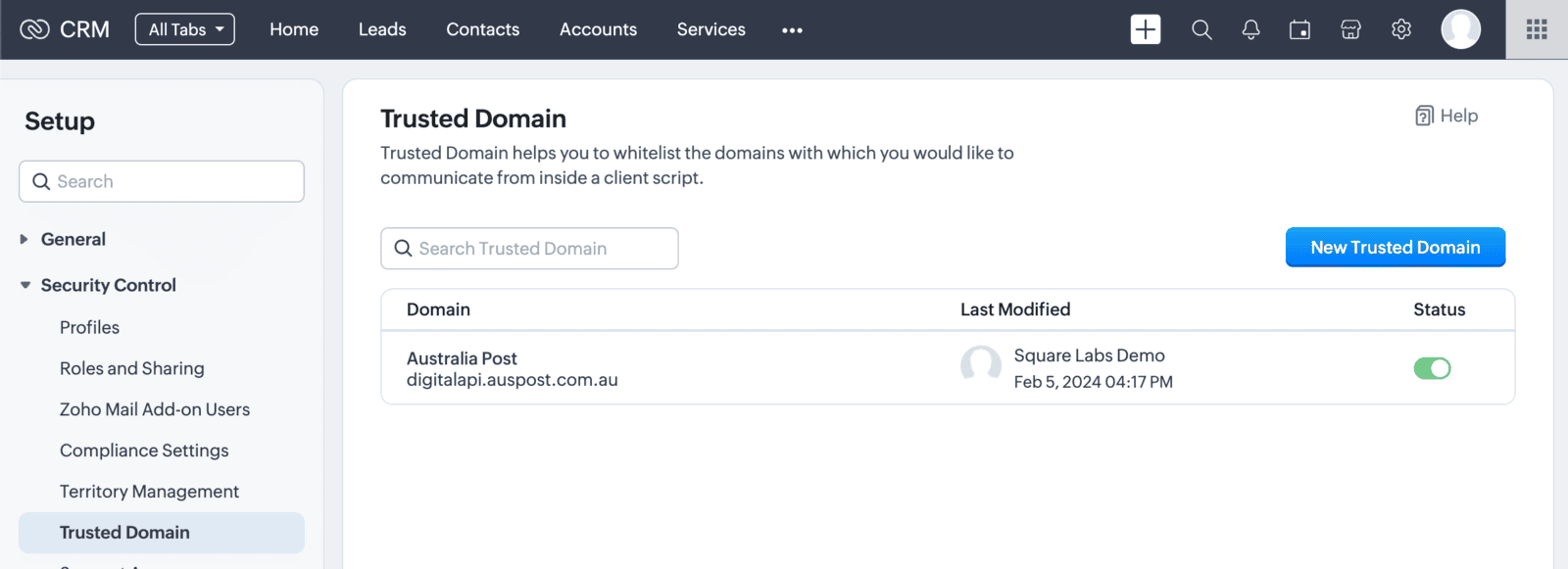The width and height of the screenshot is (1568, 569).
Task: Click the Zoho CRM logo icon
Action: (x=34, y=29)
